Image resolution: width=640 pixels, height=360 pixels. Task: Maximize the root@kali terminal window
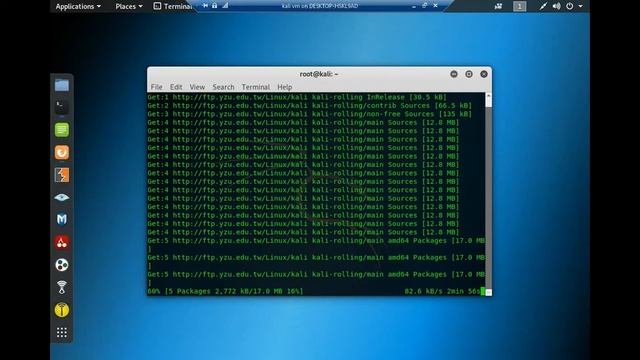(469, 74)
